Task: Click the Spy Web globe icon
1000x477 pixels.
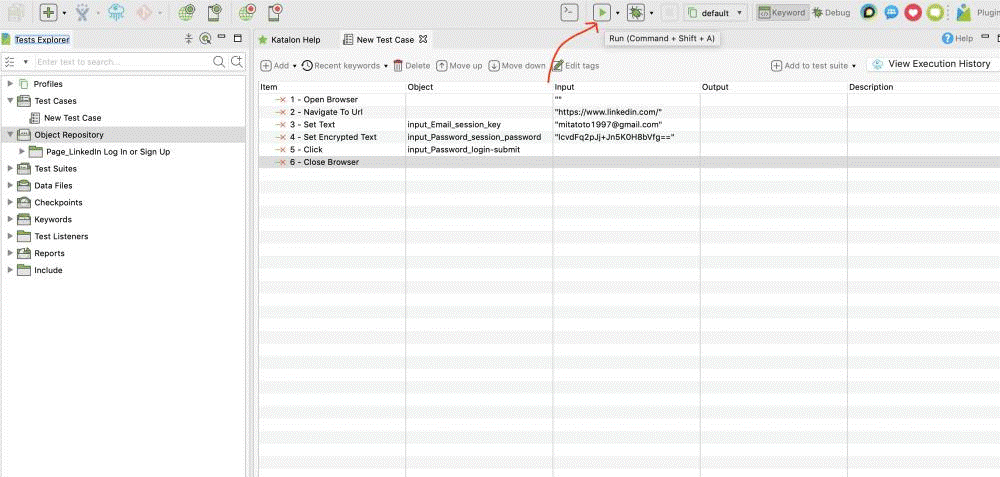Action: click(x=186, y=12)
